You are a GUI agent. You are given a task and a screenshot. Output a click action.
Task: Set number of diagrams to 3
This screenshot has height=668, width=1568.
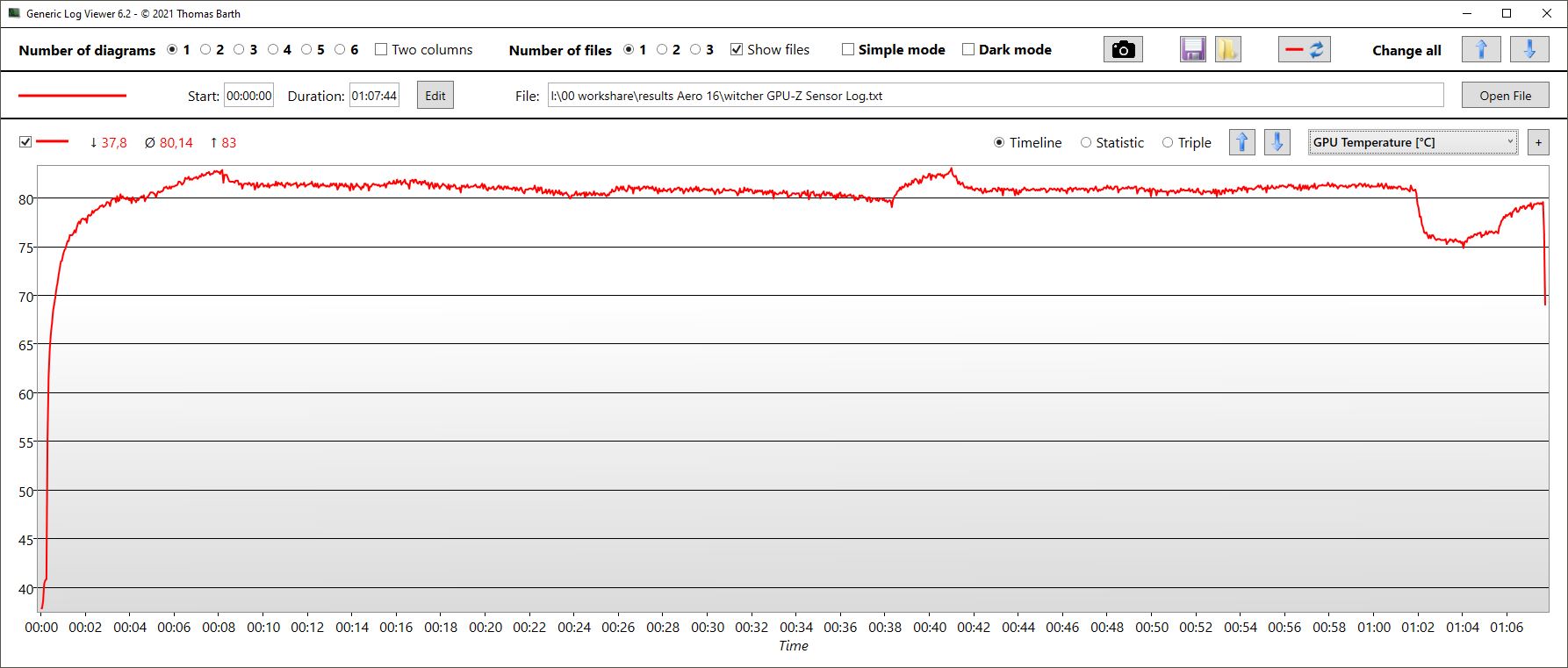point(239,50)
